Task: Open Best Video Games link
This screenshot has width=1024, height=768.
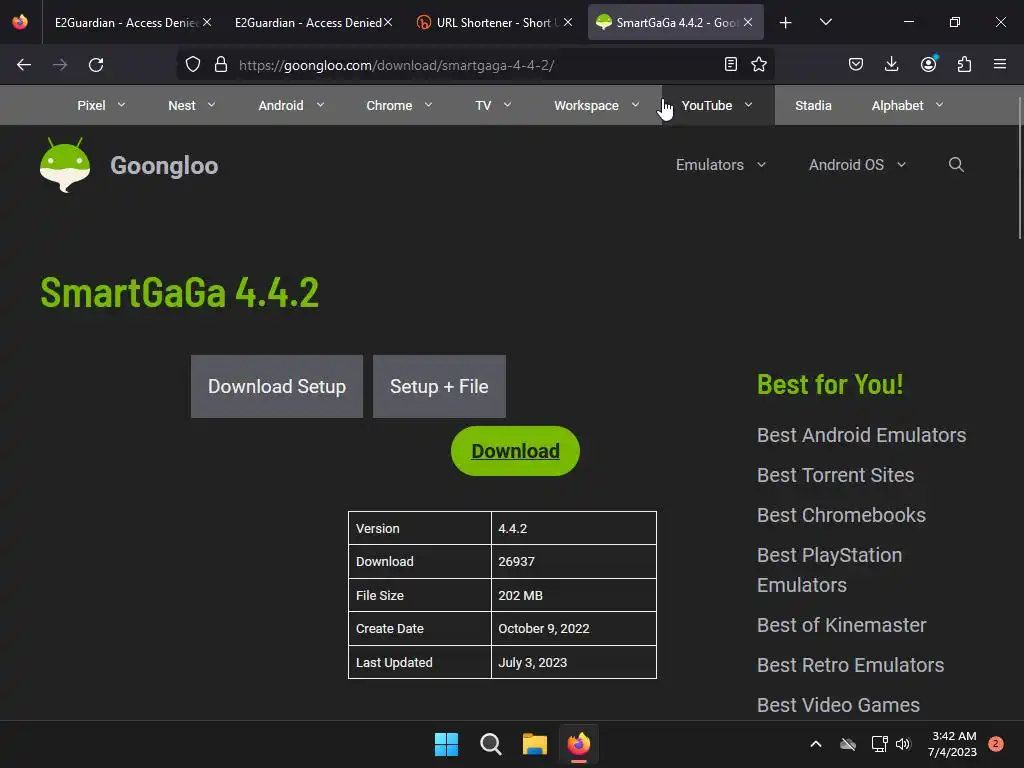Action: (838, 705)
